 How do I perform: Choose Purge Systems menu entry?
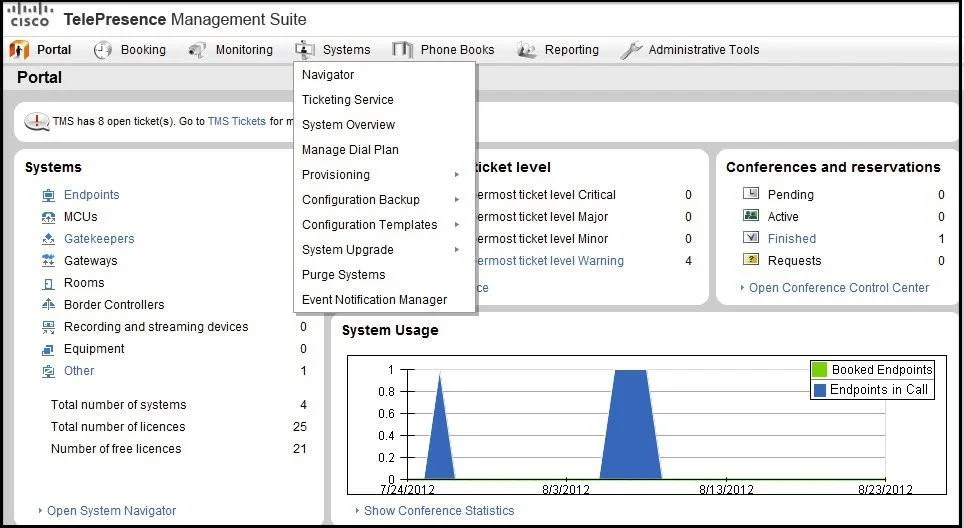[x=343, y=275]
